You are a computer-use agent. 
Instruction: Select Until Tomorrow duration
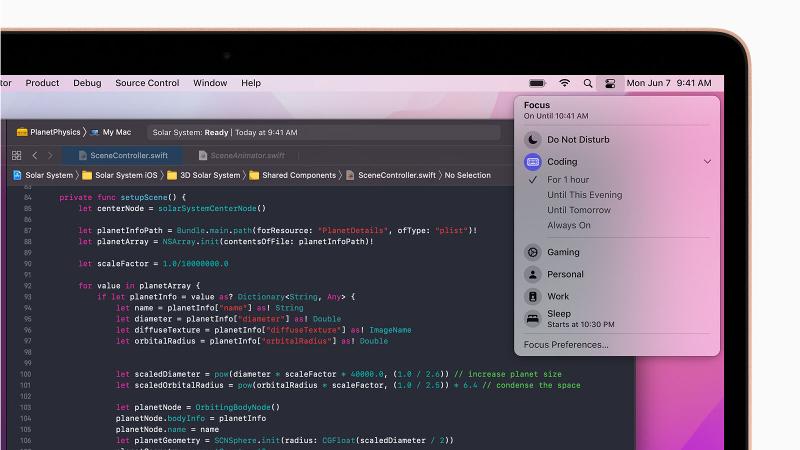(579, 210)
